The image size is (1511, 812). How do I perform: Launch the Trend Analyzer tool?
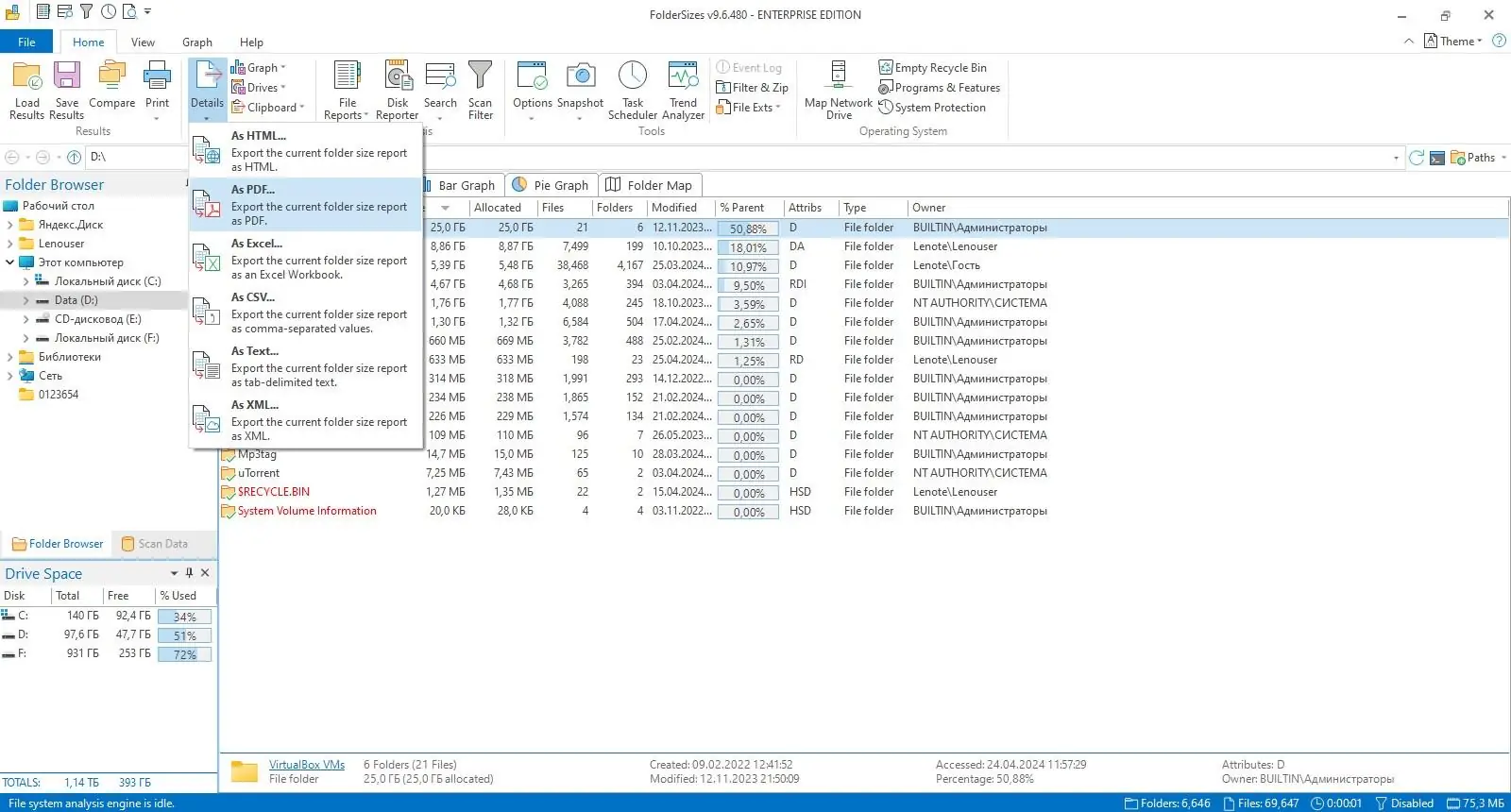tap(683, 90)
